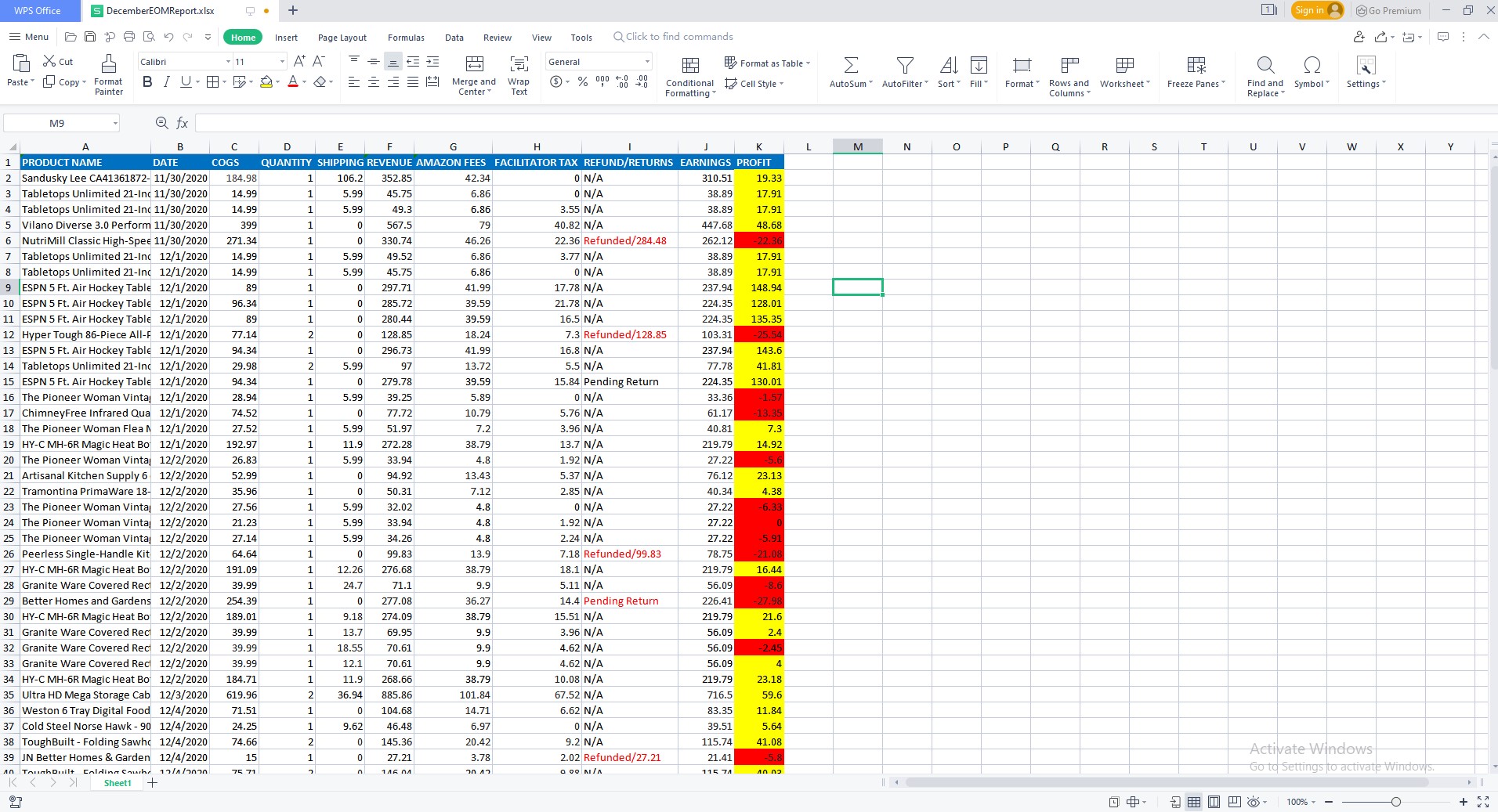Image resolution: width=1498 pixels, height=812 pixels.
Task: Adjust the zoom slider handle
Action: click(1395, 802)
